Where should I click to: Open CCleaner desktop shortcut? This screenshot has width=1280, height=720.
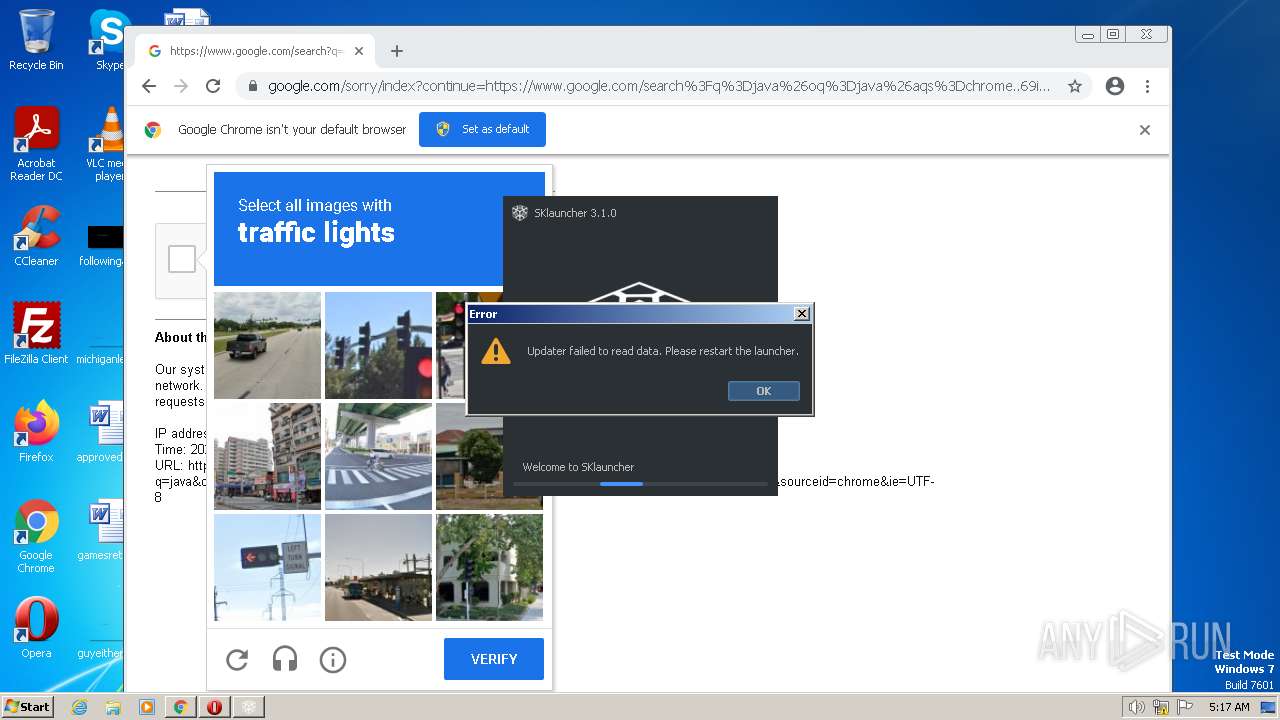[x=36, y=236]
